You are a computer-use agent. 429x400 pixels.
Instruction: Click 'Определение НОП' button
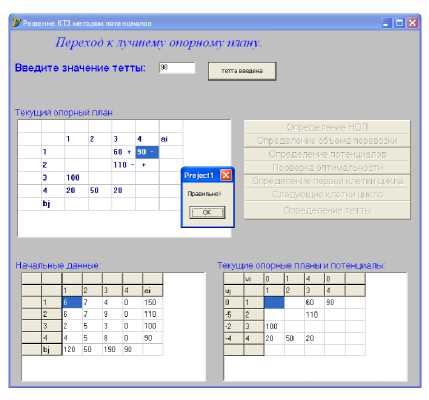click(327, 127)
